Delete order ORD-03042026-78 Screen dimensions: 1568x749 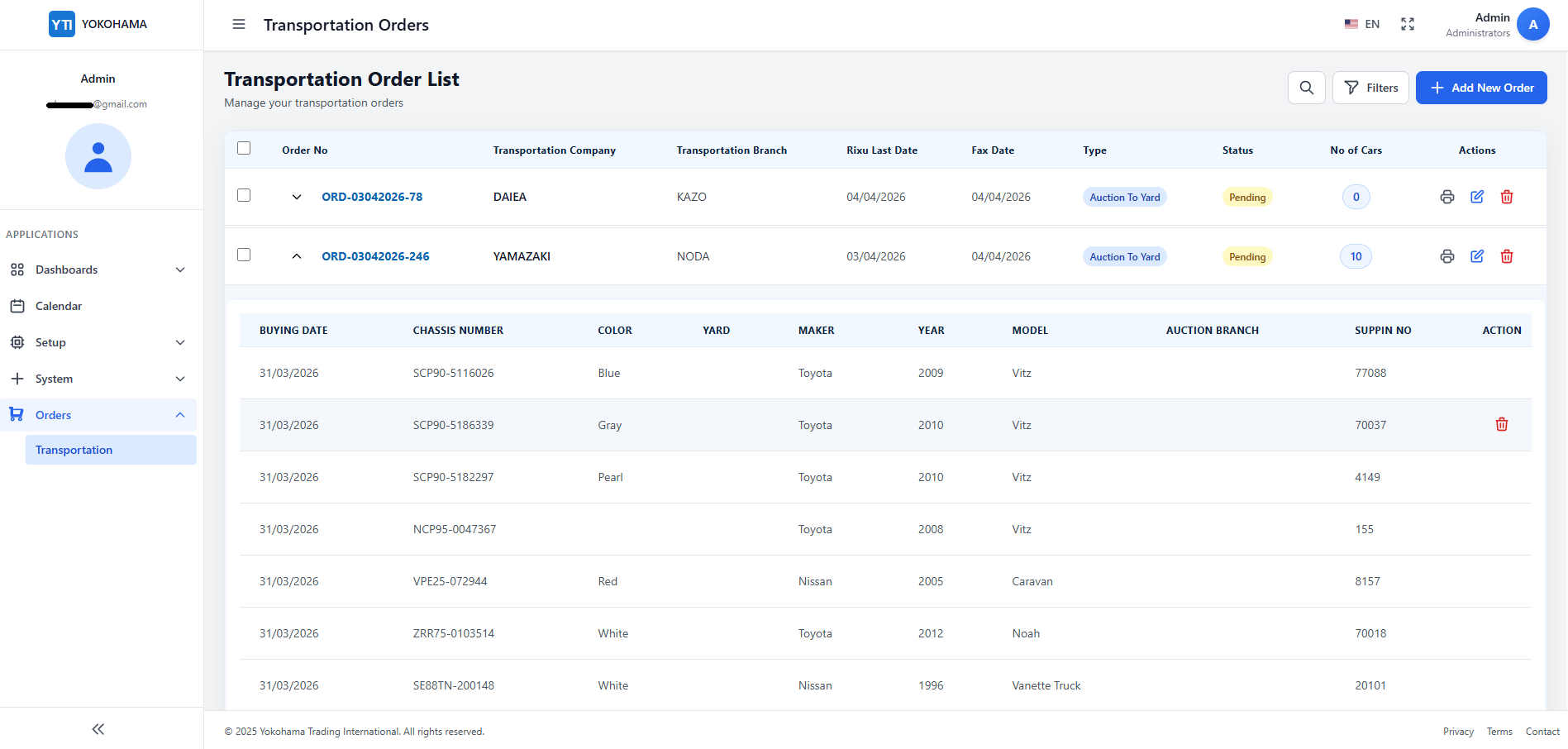click(x=1506, y=197)
